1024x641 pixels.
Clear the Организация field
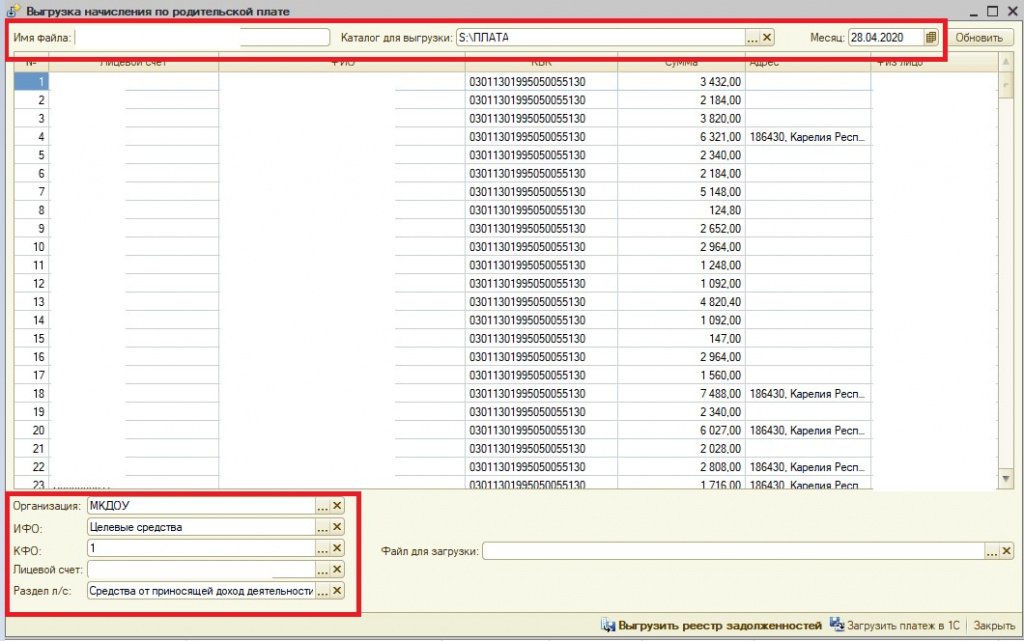tap(337, 506)
